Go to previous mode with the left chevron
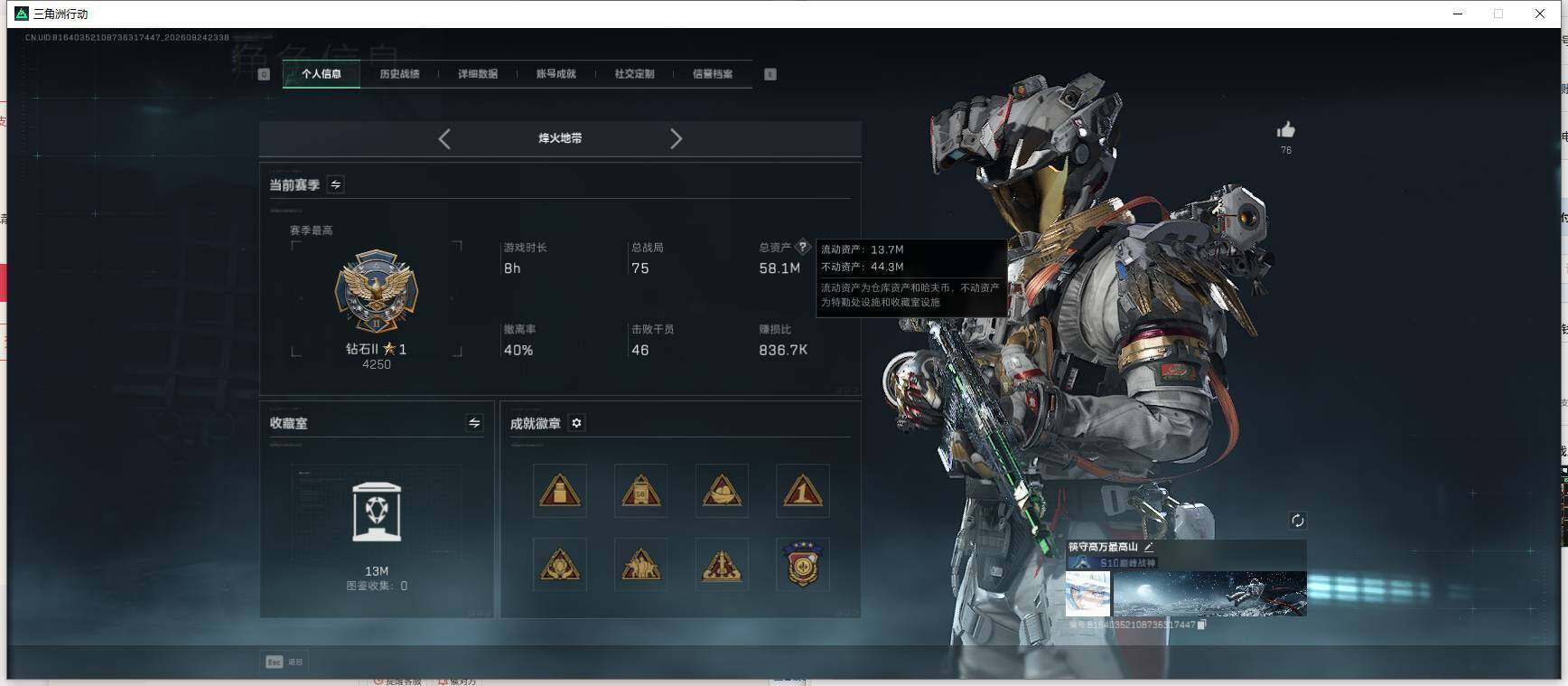Image resolution: width=1568 pixels, height=686 pixels. pyautogui.click(x=444, y=138)
